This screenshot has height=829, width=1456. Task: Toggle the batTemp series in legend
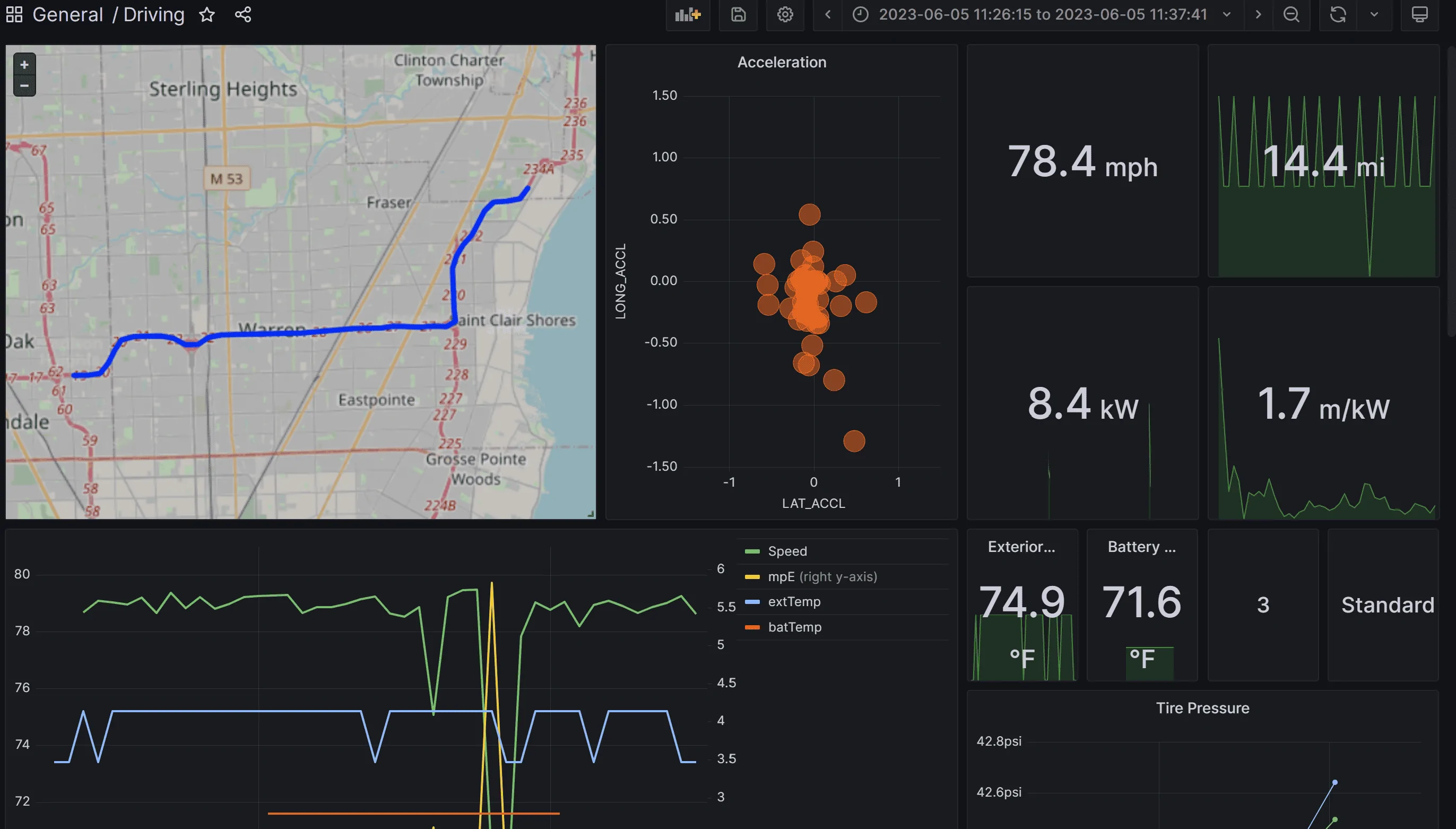pyautogui.click(x=795, y=627)
